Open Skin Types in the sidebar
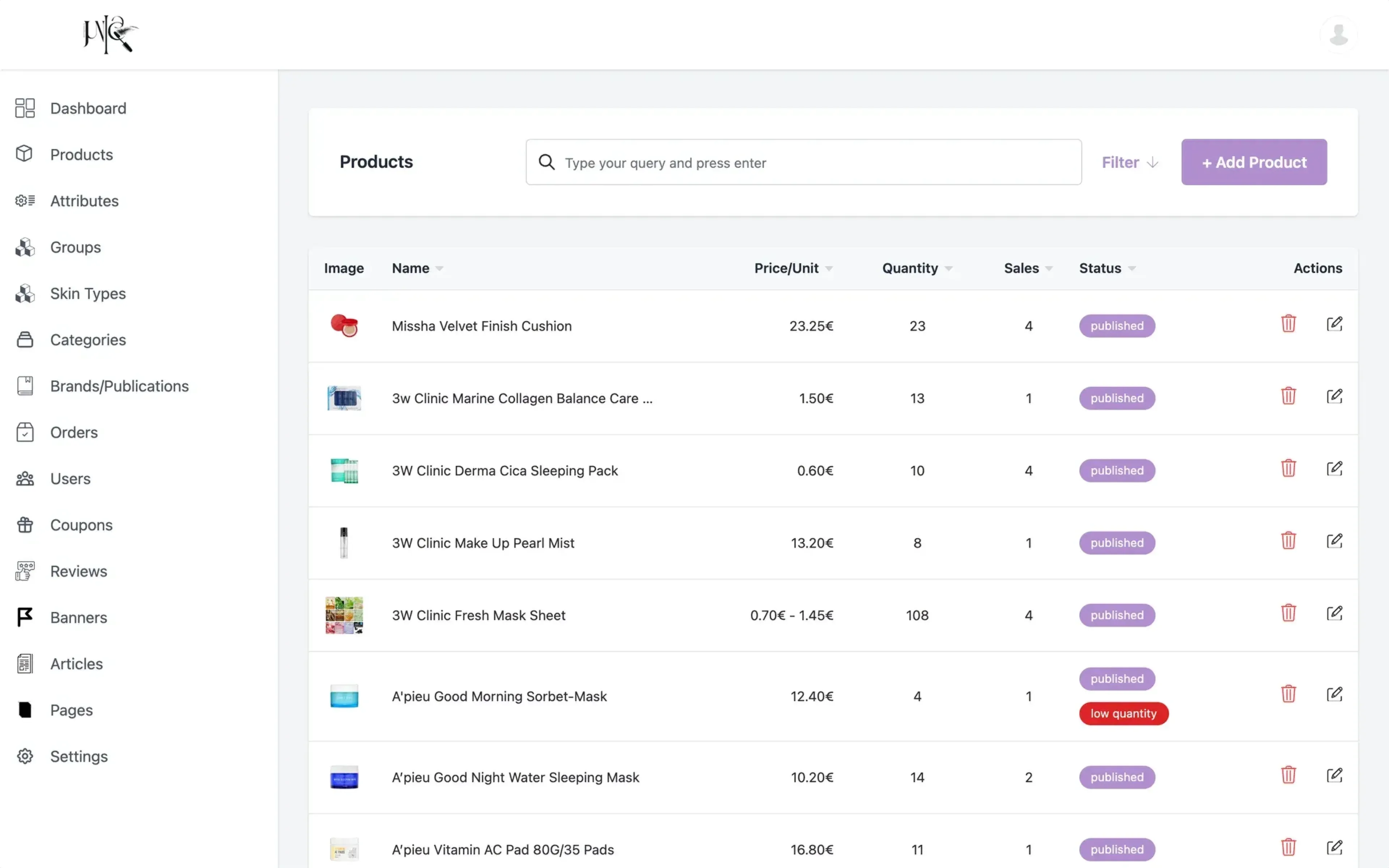 tap(88, 293)
